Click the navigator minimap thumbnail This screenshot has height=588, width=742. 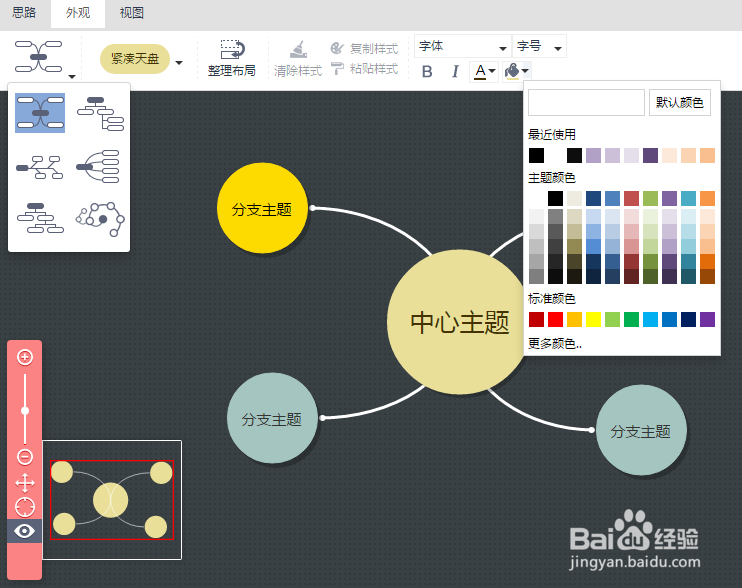coord(112,500)
